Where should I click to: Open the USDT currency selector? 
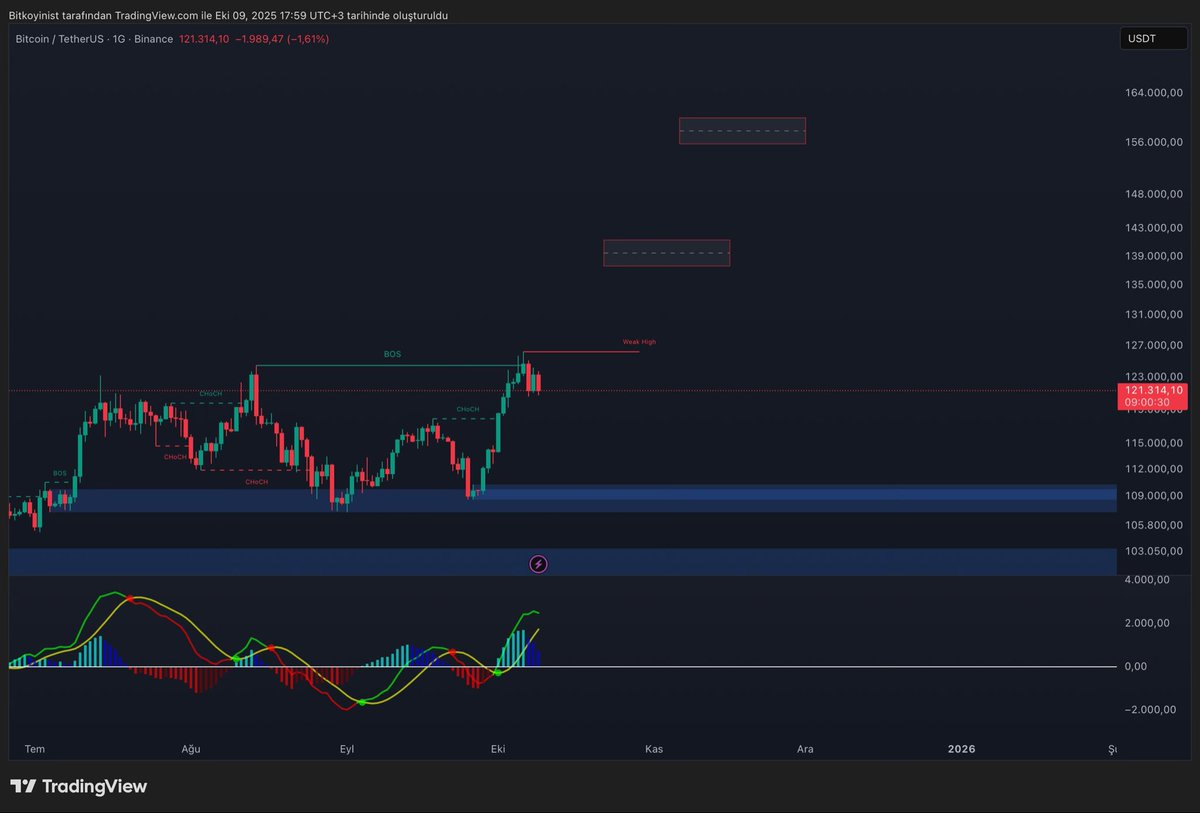(1153, 38)
